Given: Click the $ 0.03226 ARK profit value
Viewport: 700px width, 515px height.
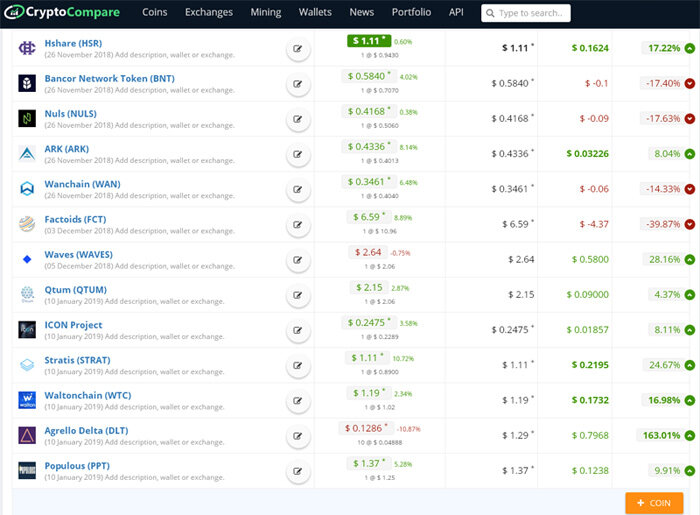Looking at the screenshot, I should (588, 154).
